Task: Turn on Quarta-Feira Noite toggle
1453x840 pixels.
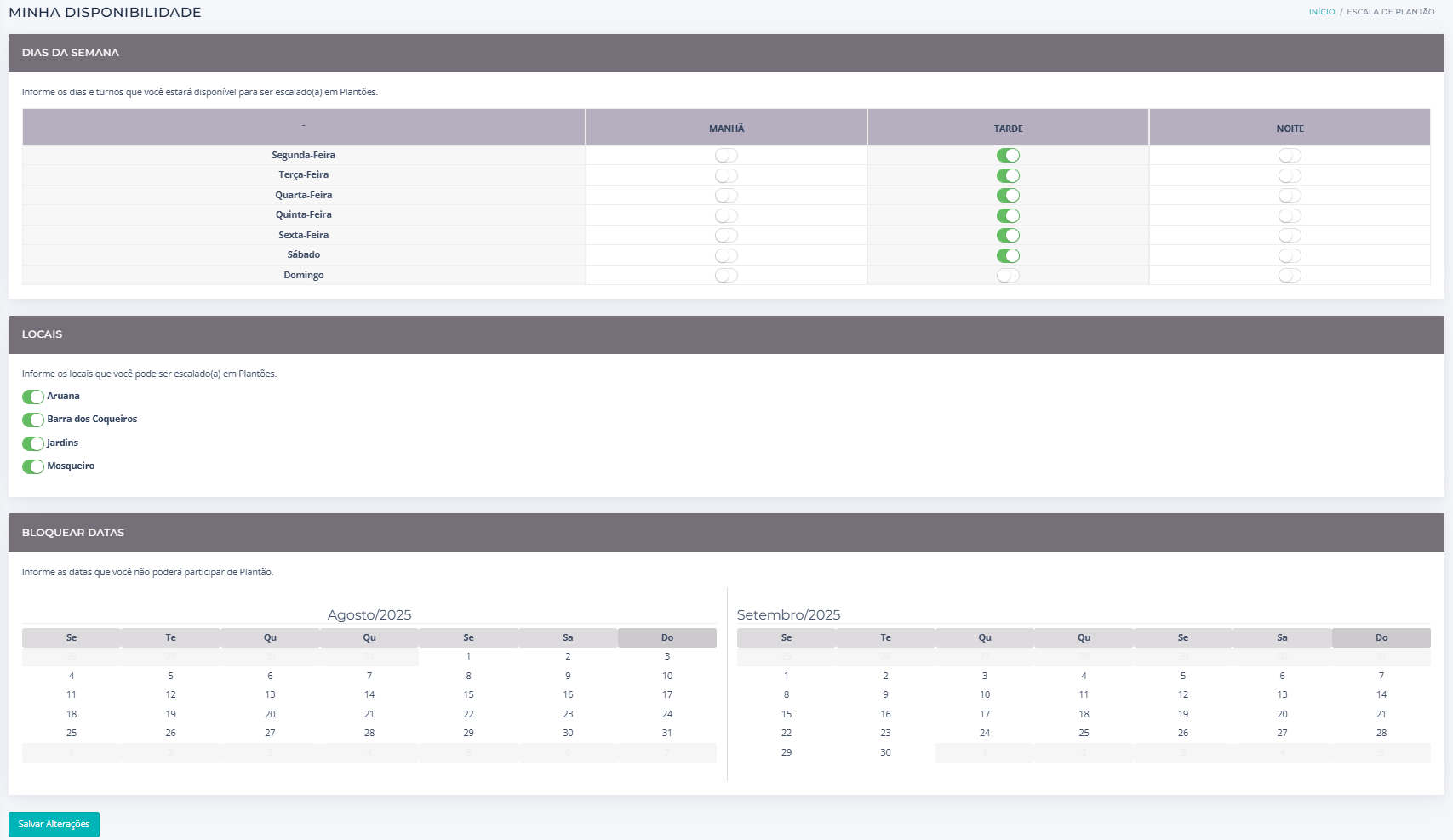Action: (x=1290, y=196)
